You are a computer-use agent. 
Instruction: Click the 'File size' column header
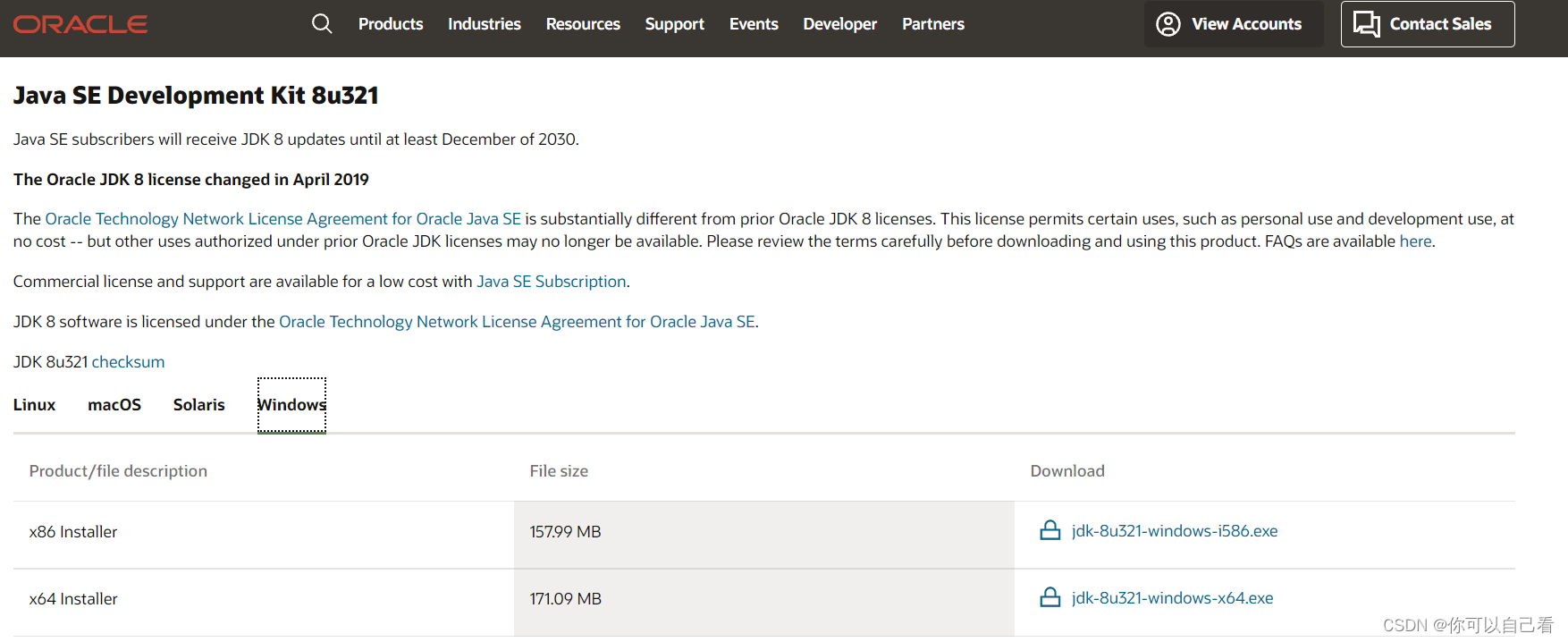[x=559, y=471]
